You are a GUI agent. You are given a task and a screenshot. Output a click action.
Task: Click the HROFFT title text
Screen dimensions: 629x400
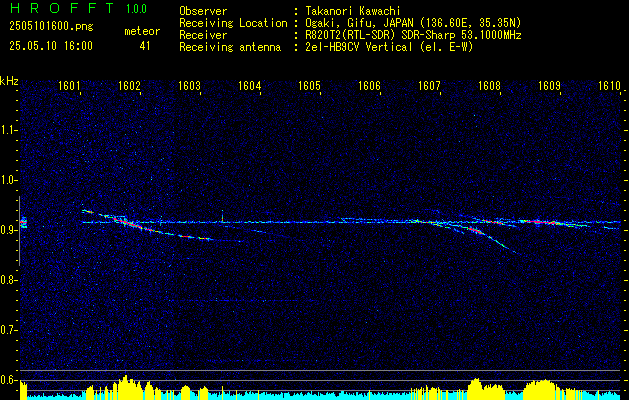pos(62,8)
